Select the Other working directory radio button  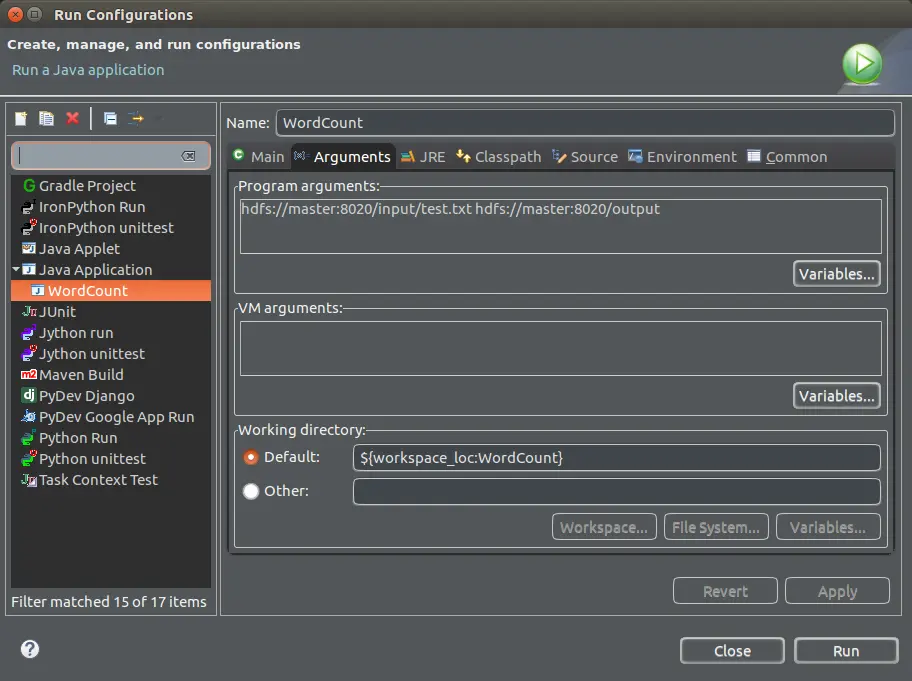pyautogui.click(x=251, y=491)
